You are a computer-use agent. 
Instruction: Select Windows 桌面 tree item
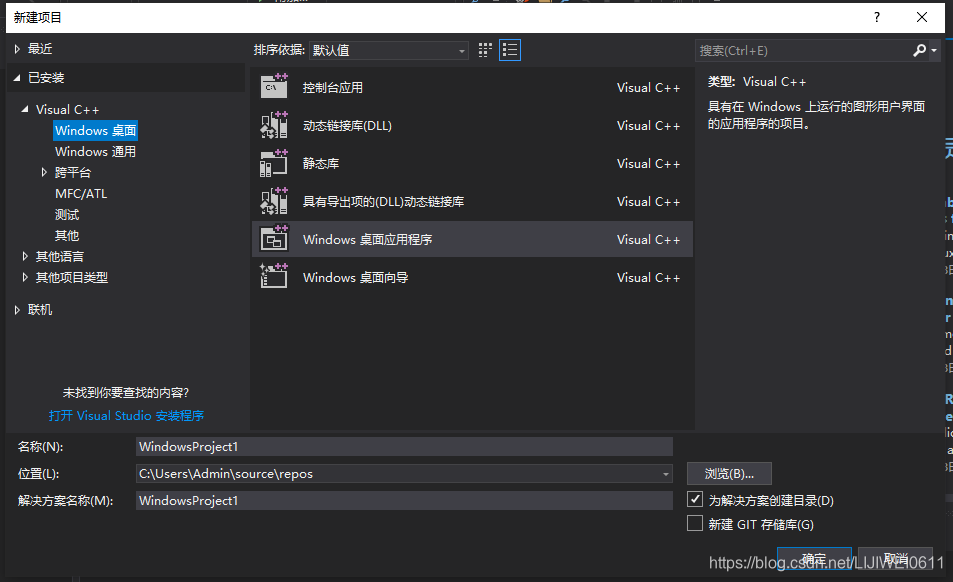click(95, 131)
